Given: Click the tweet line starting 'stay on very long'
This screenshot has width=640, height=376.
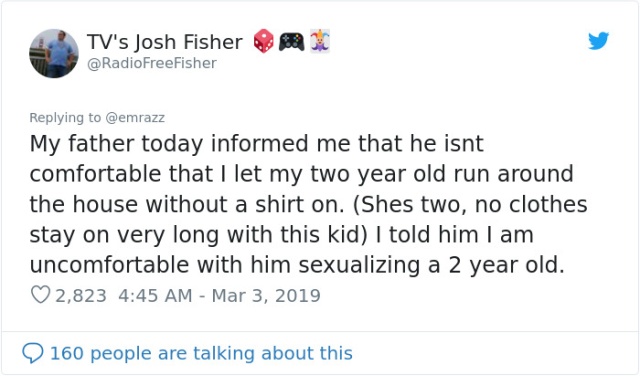Looking at the screenshot, I should coord(282,235).
